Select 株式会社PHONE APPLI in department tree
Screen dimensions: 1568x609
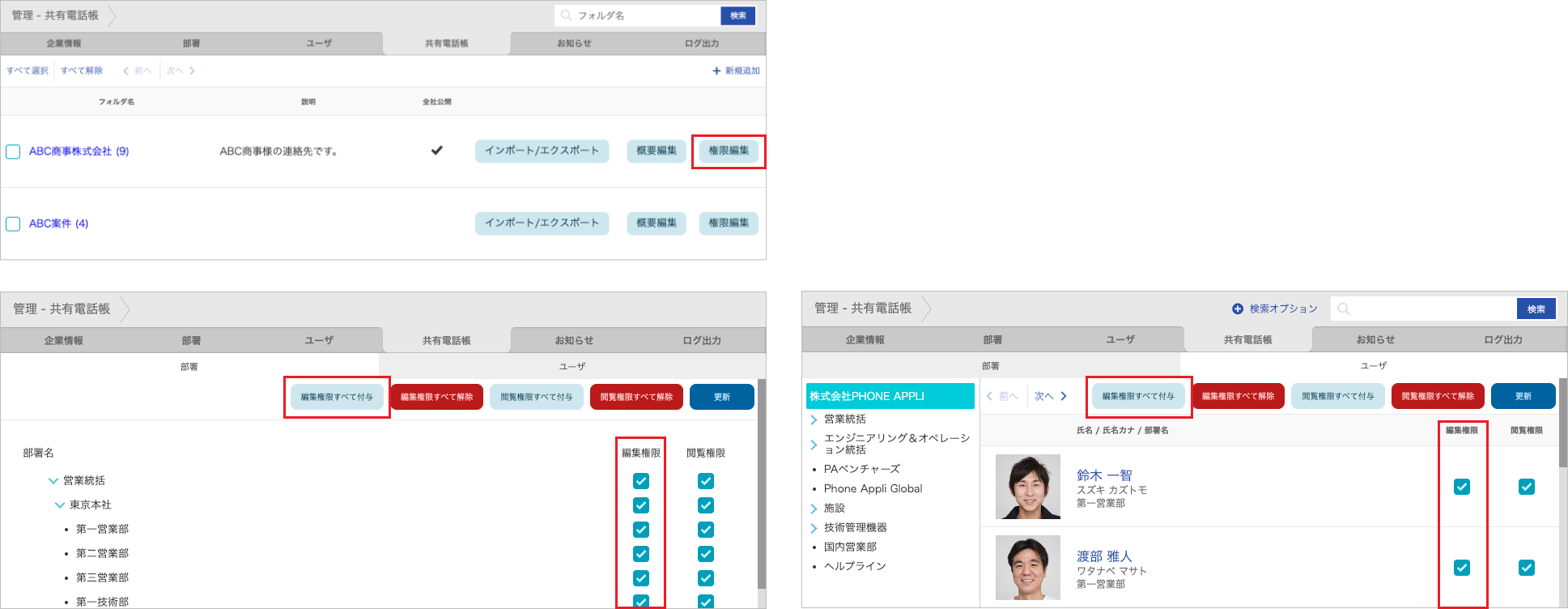890,396
